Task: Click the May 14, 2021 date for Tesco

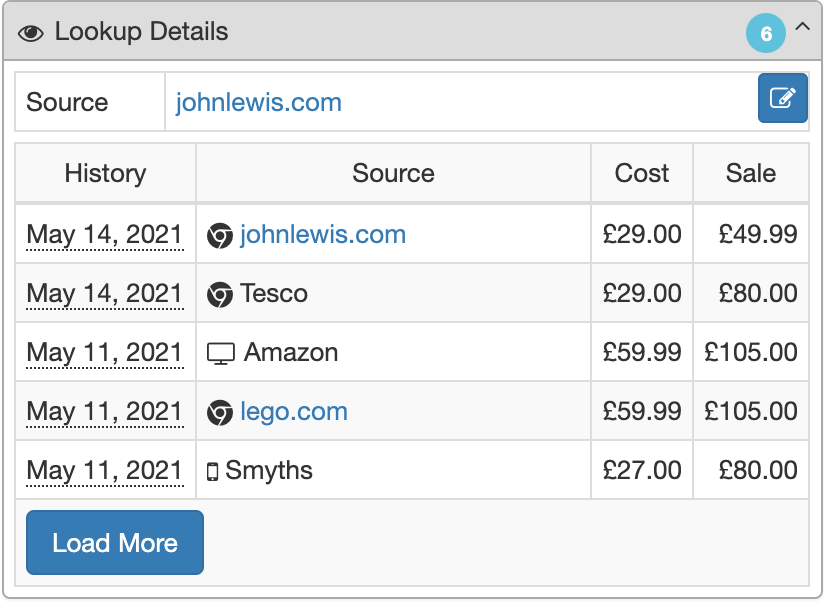Action: [x=105, y=294]
